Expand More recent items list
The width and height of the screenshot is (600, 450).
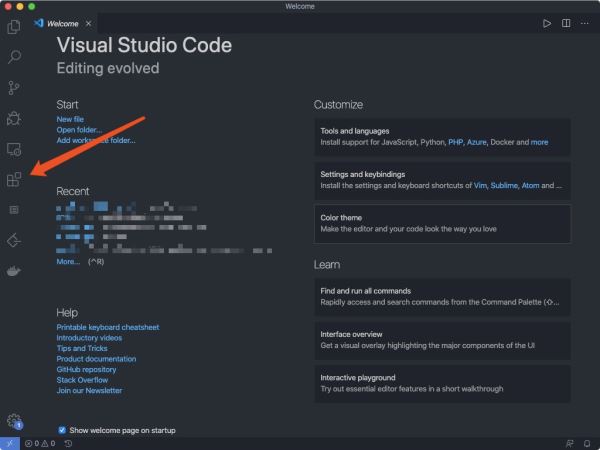(68, 261)
